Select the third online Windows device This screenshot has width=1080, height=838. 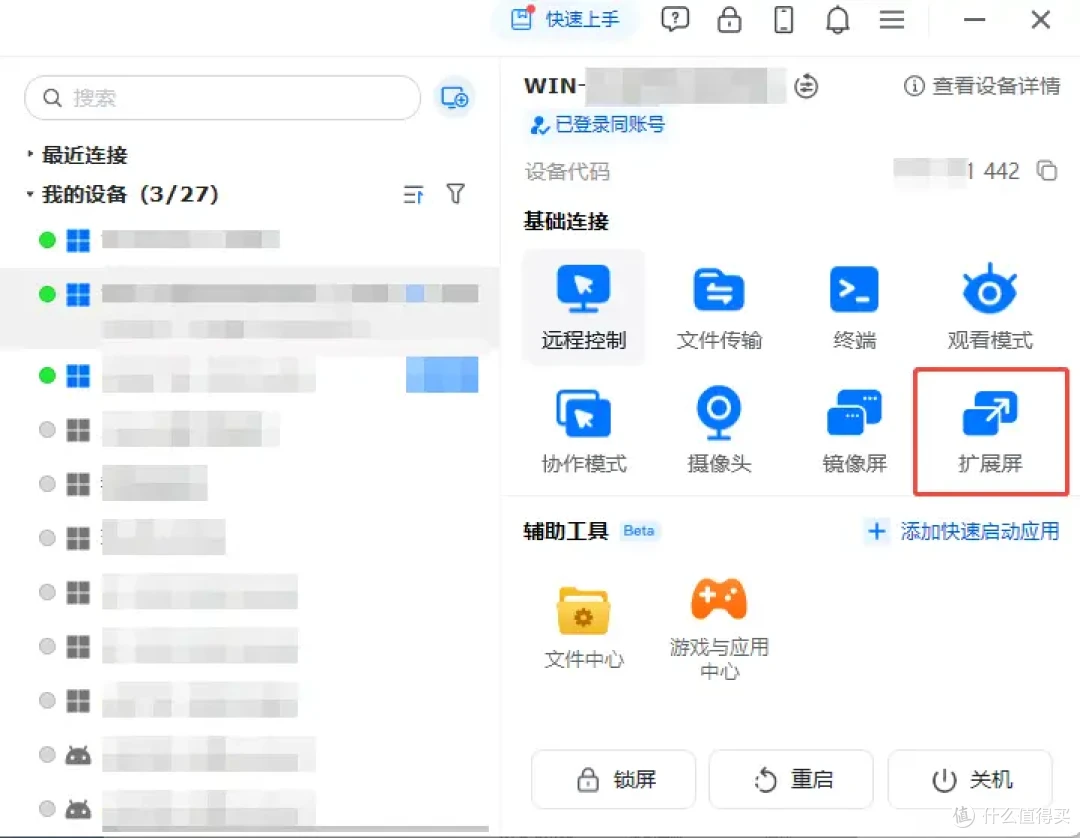(249, 375)
